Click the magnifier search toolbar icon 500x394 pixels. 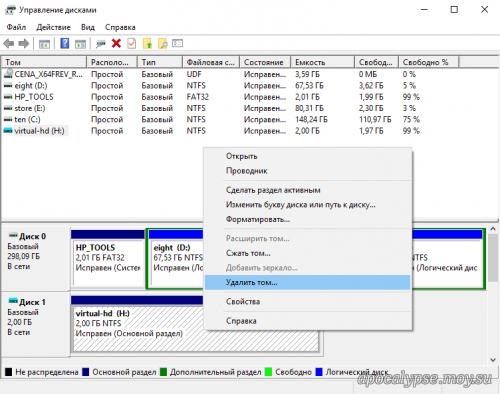pos(163,43)
